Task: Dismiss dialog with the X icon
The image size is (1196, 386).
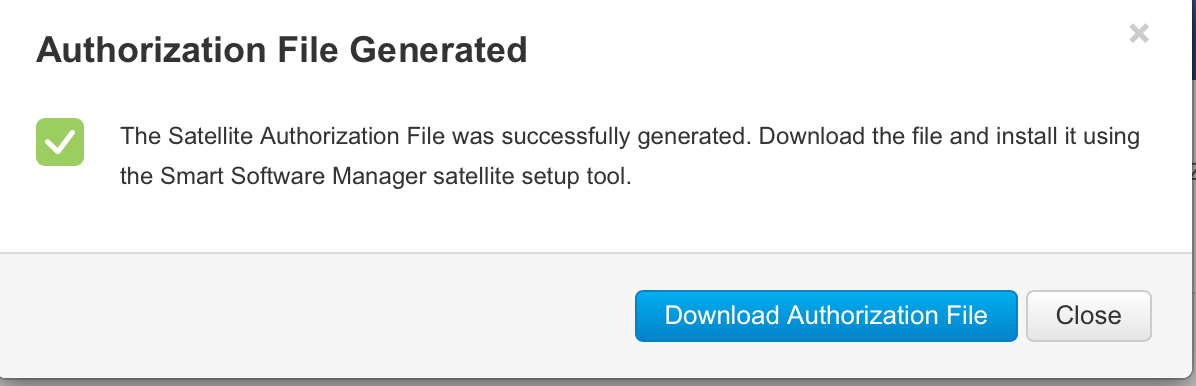Action: (1139, 34)
